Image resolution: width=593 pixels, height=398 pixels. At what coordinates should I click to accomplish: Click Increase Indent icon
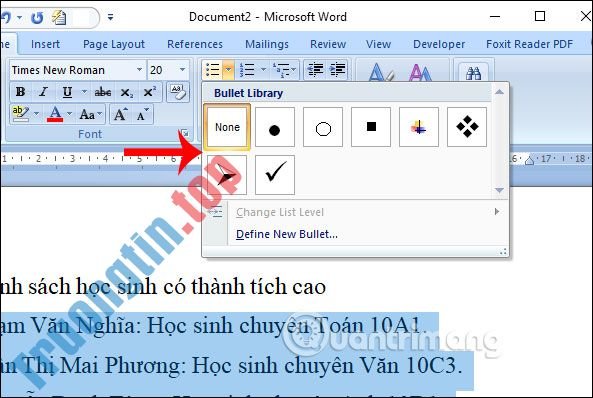[x=337, y=70]
